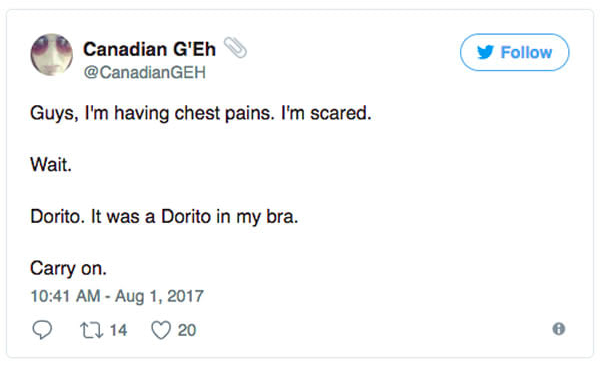This screenshot has height=368, width=600.
Task: Open the 10:41 AM timestamp link
Action: (65, 296)
